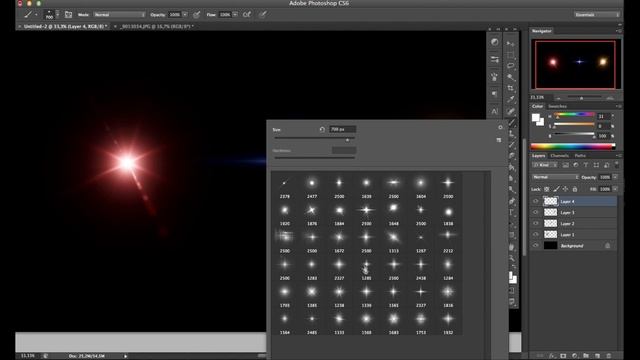Open the Opacity dropdown in options bar
This screenshot has width=640, height=360.
coord(185,15)
